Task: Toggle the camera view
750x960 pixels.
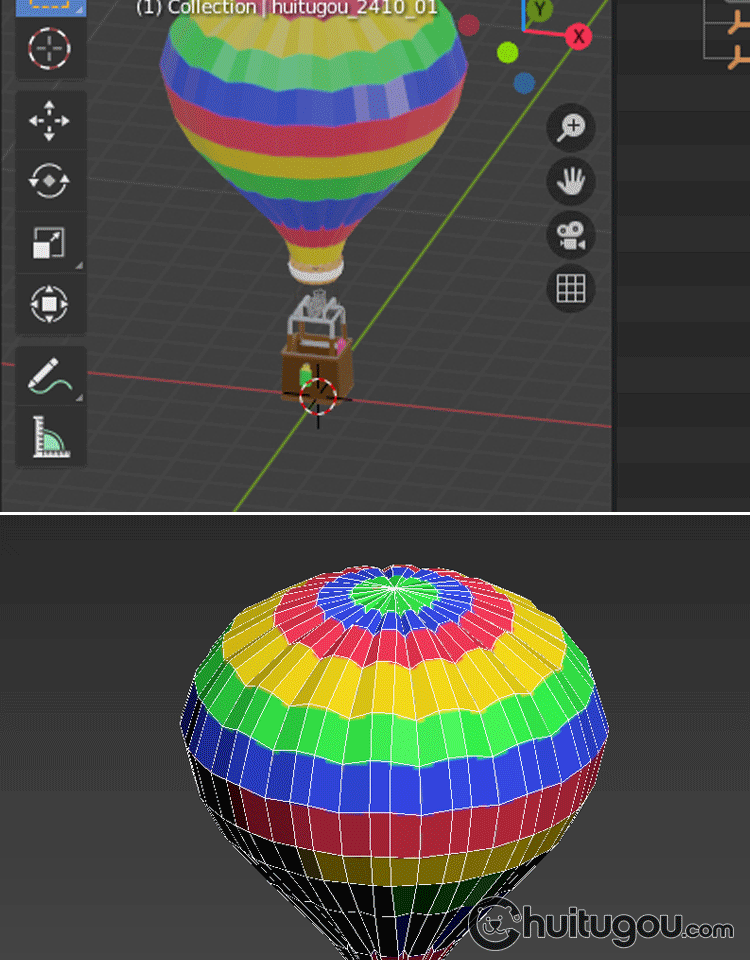Action: (x=571, y=236)
